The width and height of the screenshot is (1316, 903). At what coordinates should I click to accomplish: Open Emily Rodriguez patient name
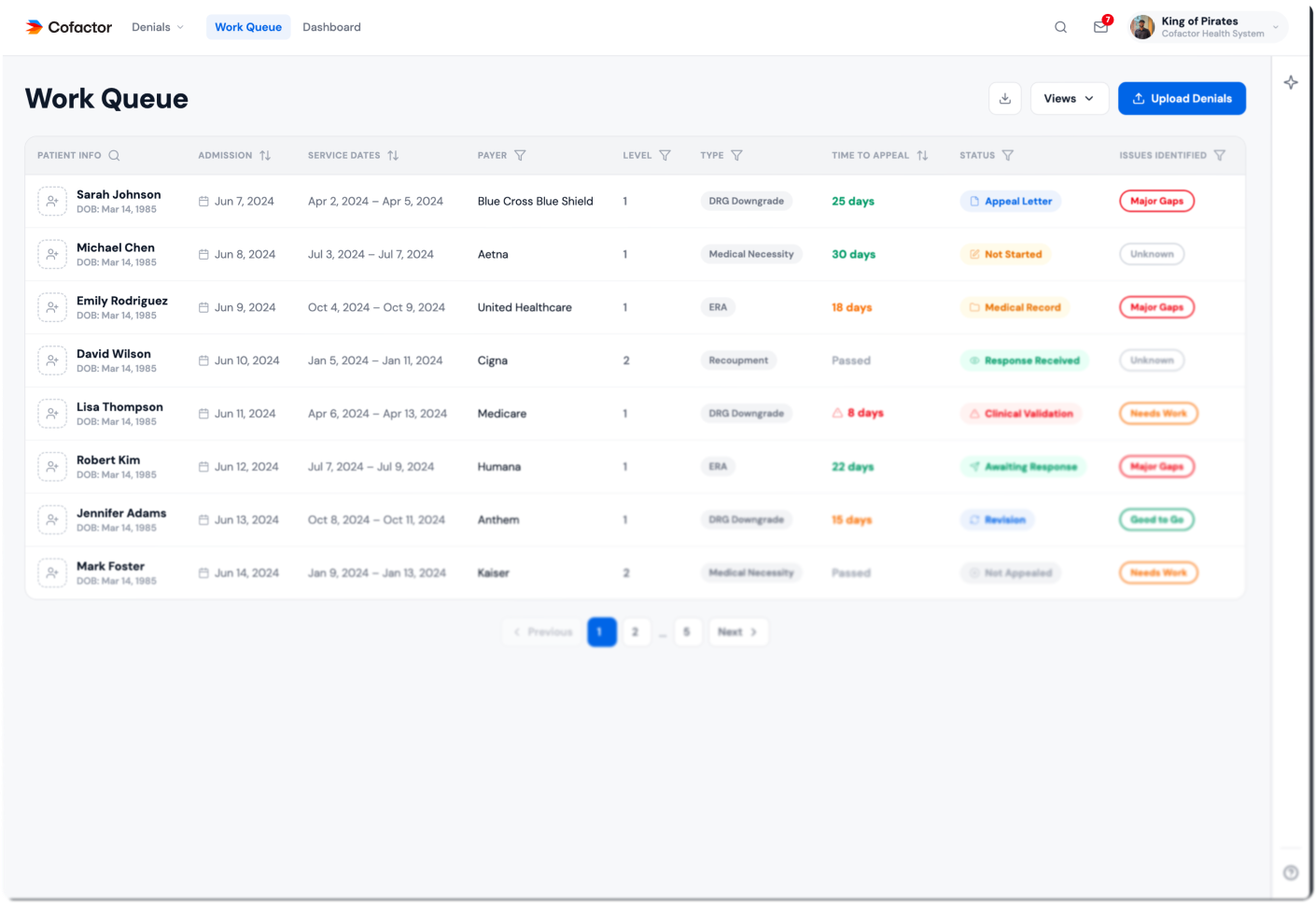[x=122, y=301]
